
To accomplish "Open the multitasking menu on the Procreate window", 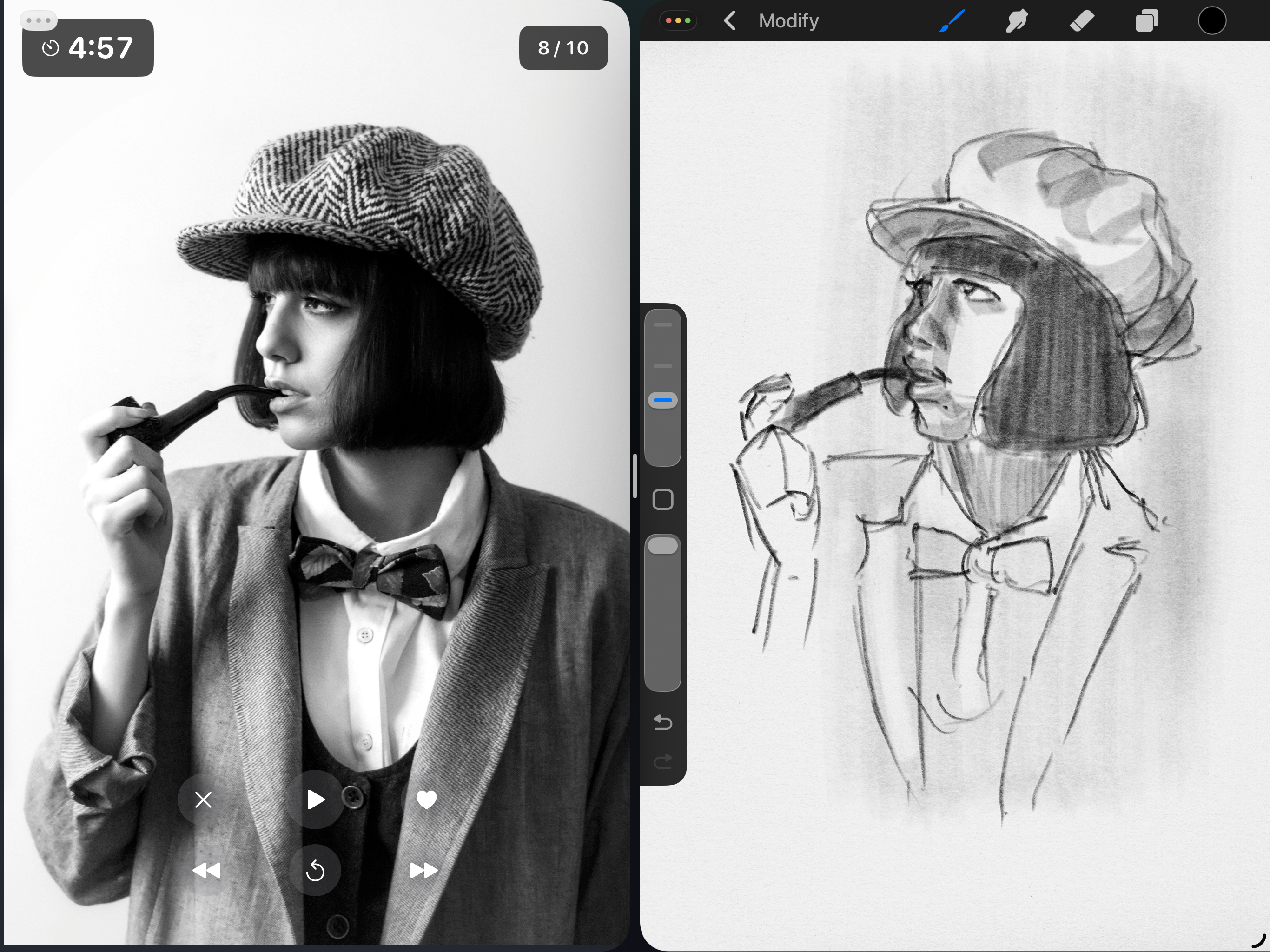I will point(680,20).
